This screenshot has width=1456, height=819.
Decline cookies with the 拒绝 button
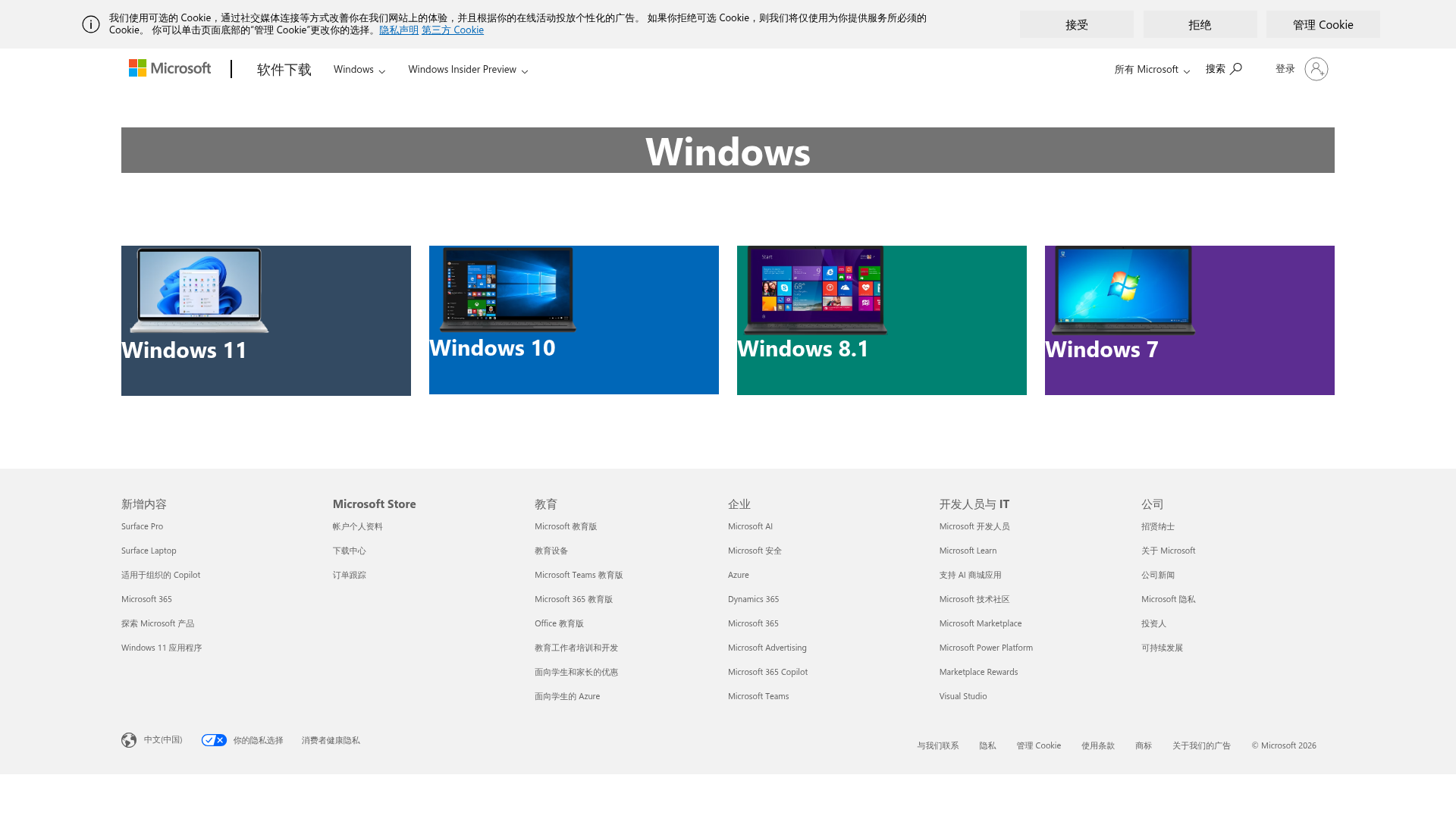[1200, 24]
